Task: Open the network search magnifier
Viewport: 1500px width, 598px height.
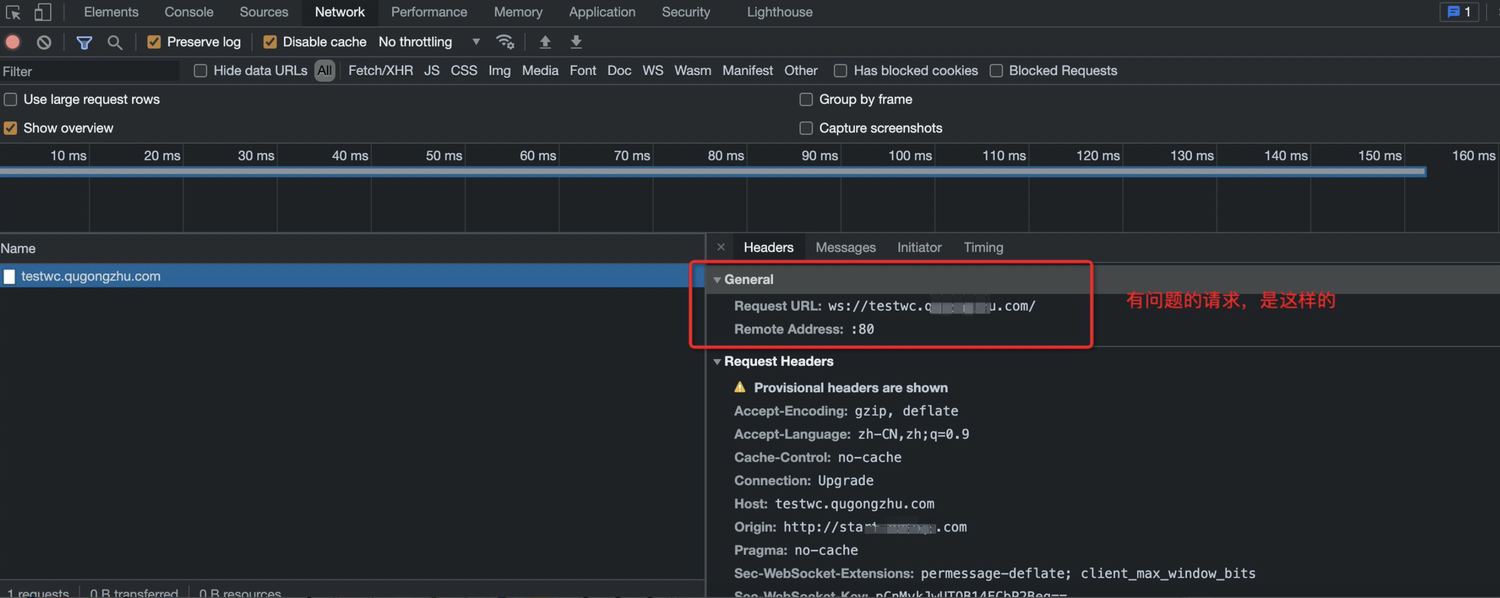Action: click(115, 42)
